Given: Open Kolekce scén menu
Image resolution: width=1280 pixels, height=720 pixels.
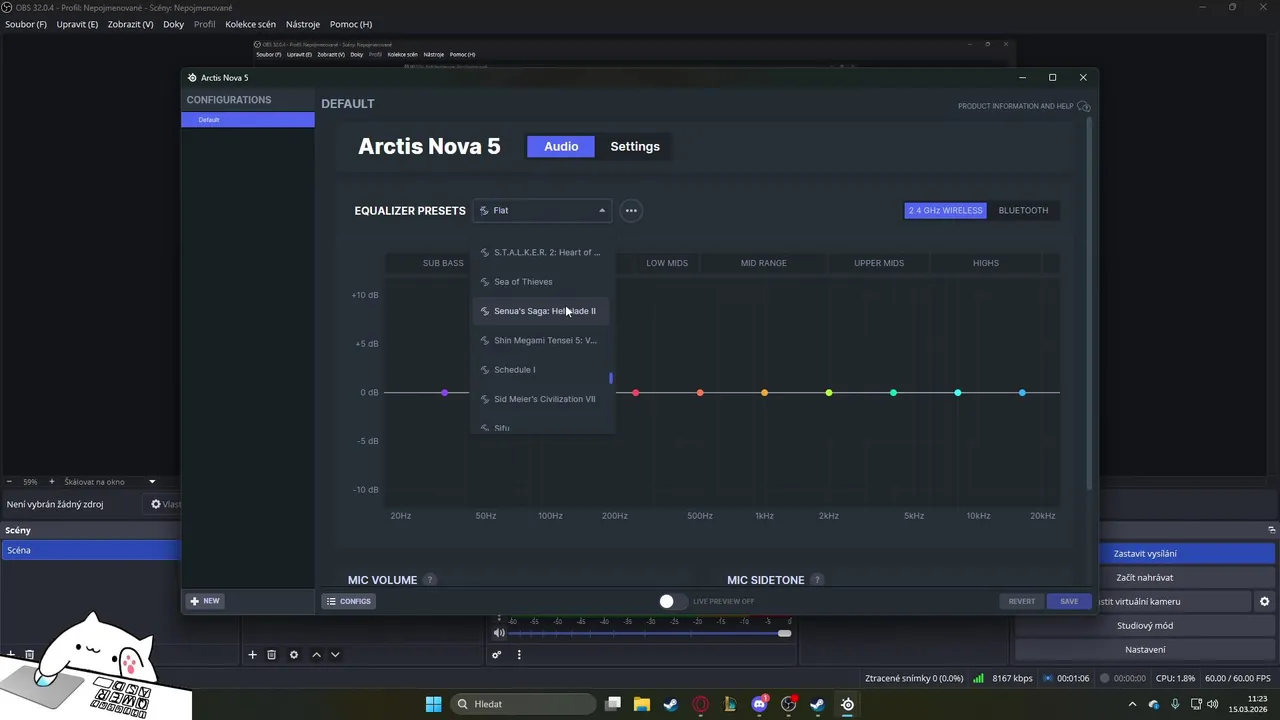Looking at the screenshot, I should pyautogui.click(x=250, y=24).
